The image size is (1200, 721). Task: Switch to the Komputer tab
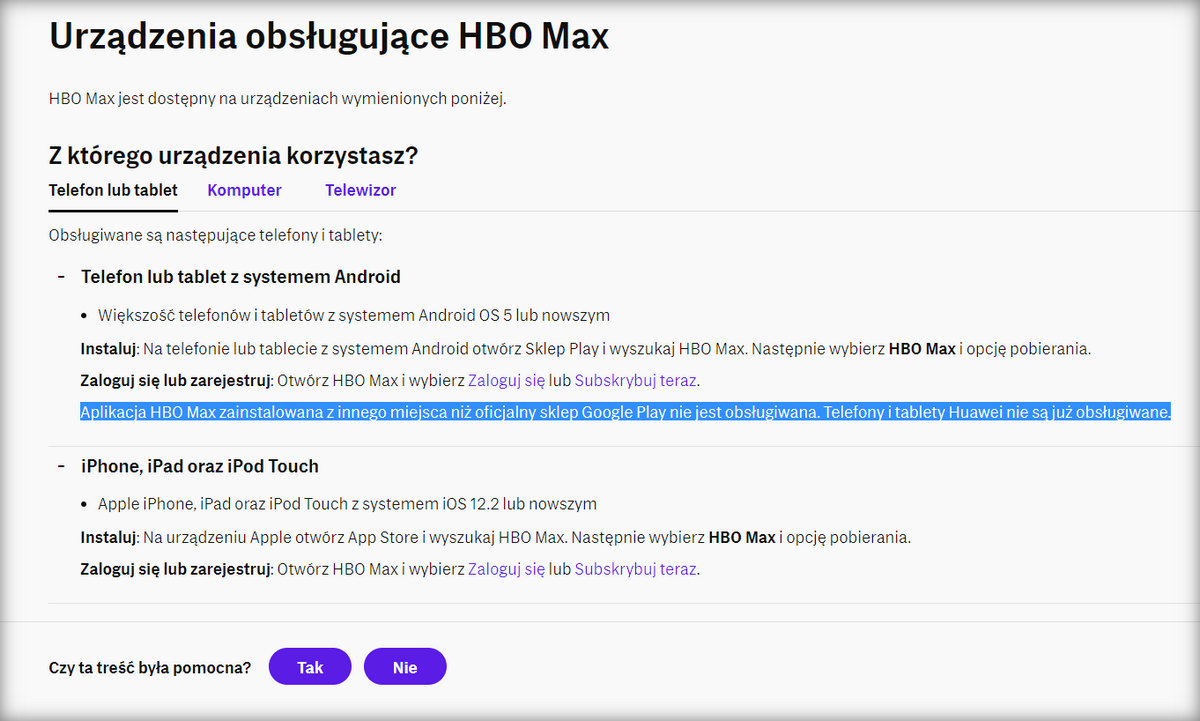pos(244,190)
